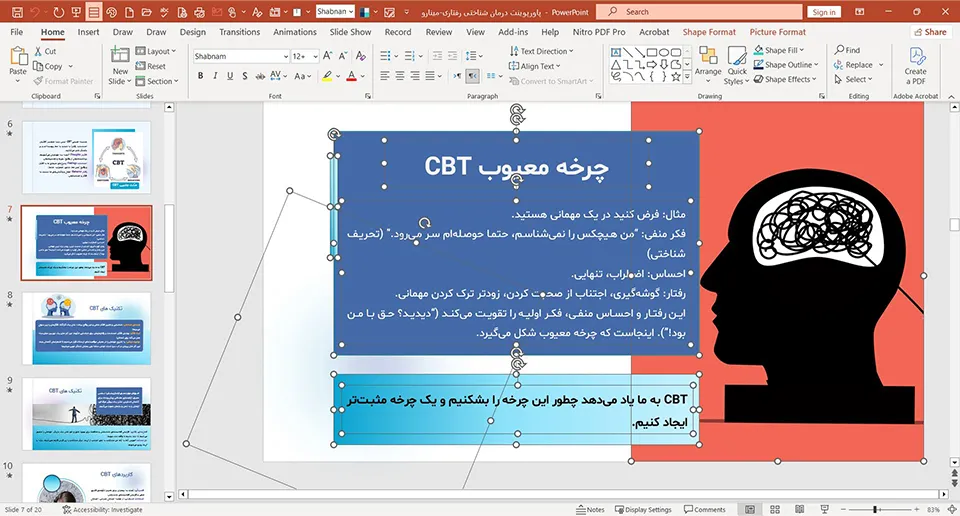
Task: Switch to the Insert tab
Action: click(x=88, y=32)
